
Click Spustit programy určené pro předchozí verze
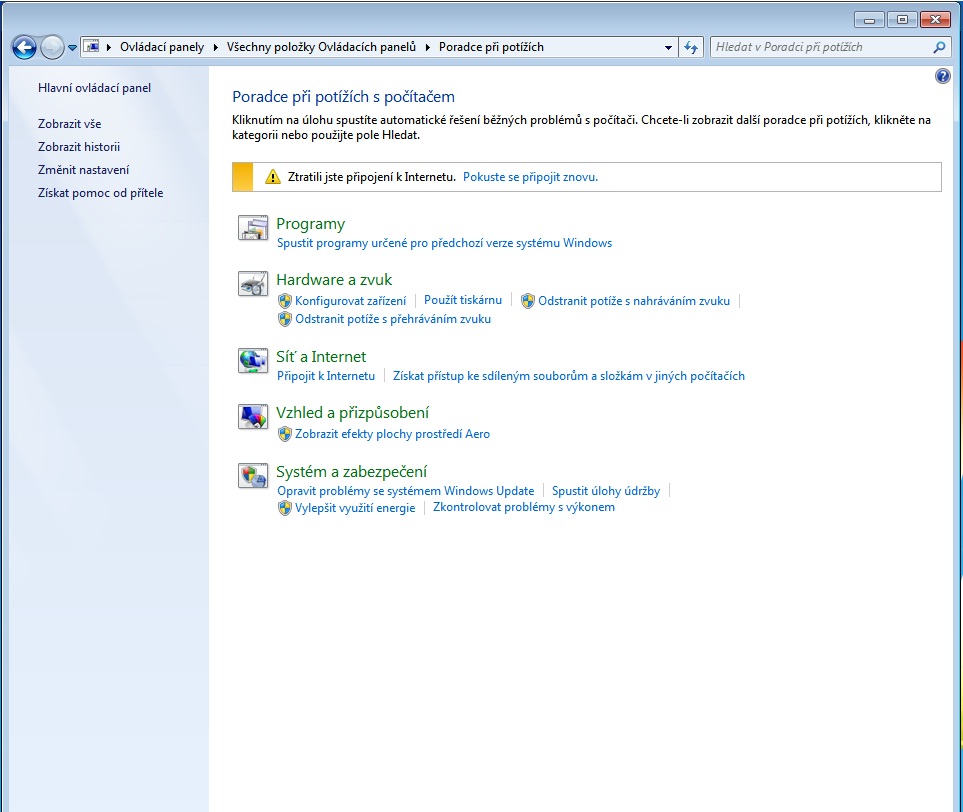[445, 243]
